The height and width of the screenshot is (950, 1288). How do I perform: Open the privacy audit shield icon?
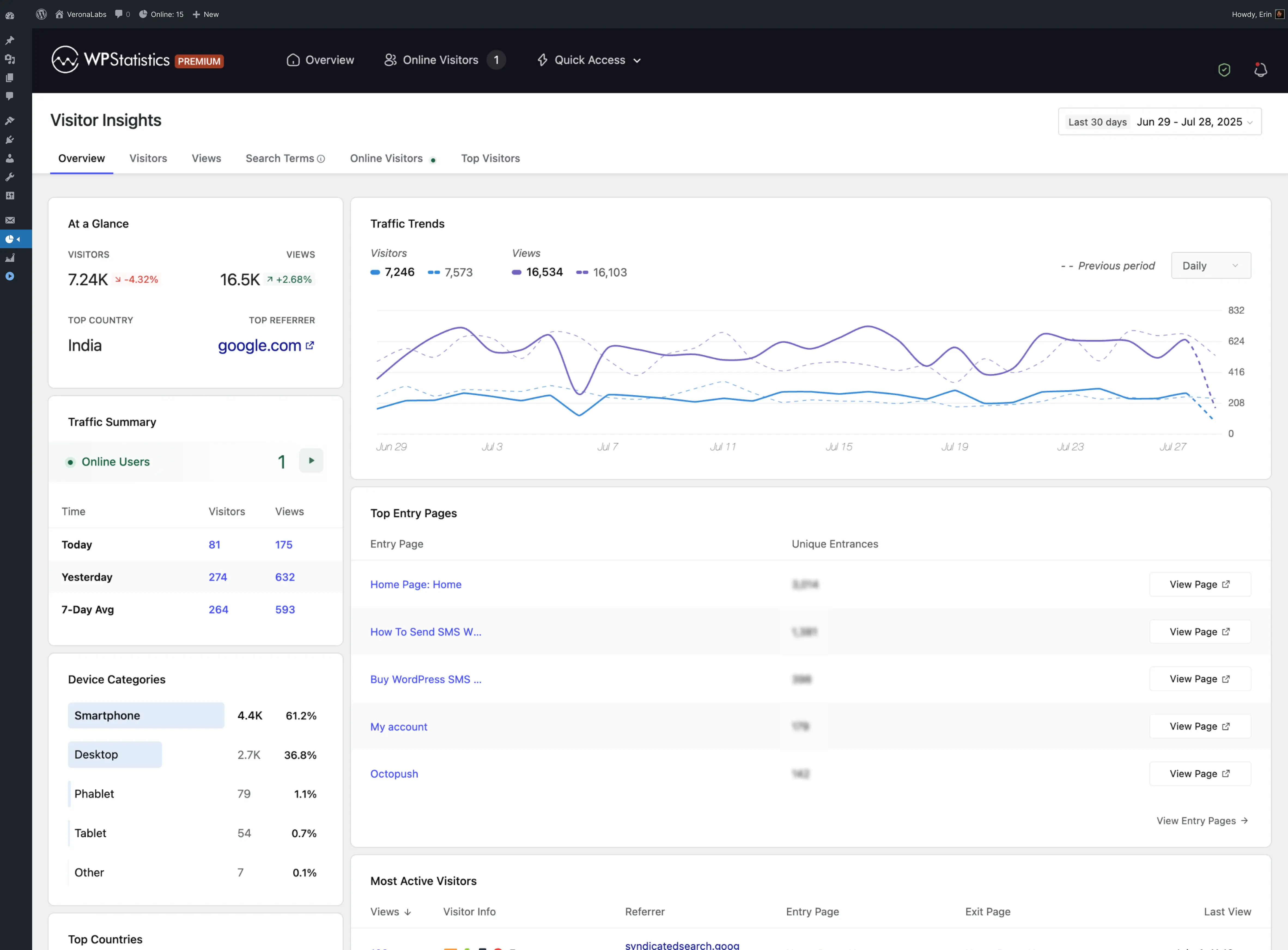(1224, 69)
